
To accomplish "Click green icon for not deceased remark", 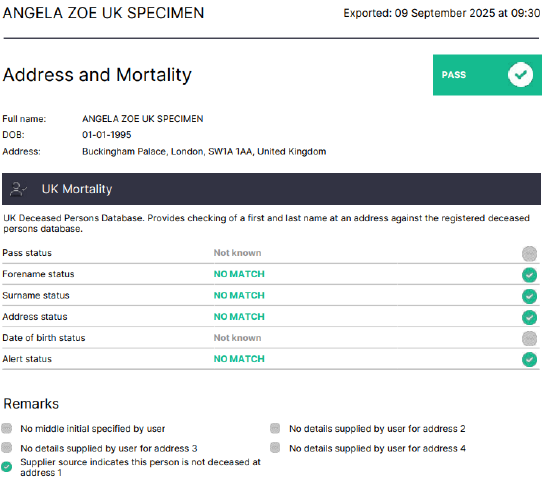I will tap(6, 467).
